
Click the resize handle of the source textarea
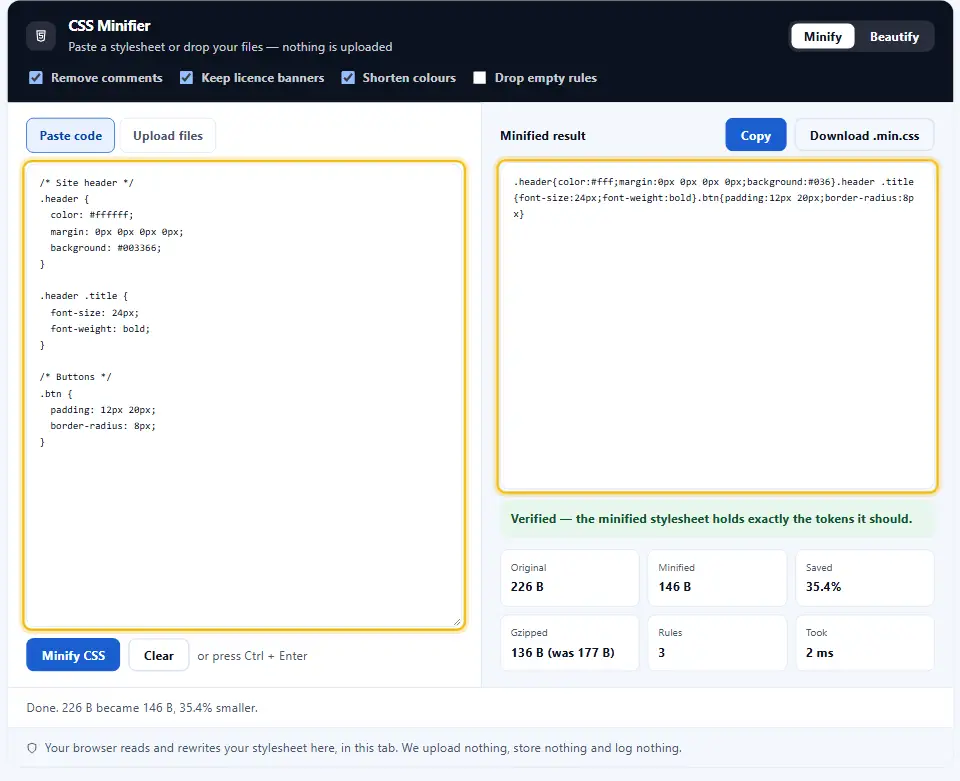[x=457, y=622]
